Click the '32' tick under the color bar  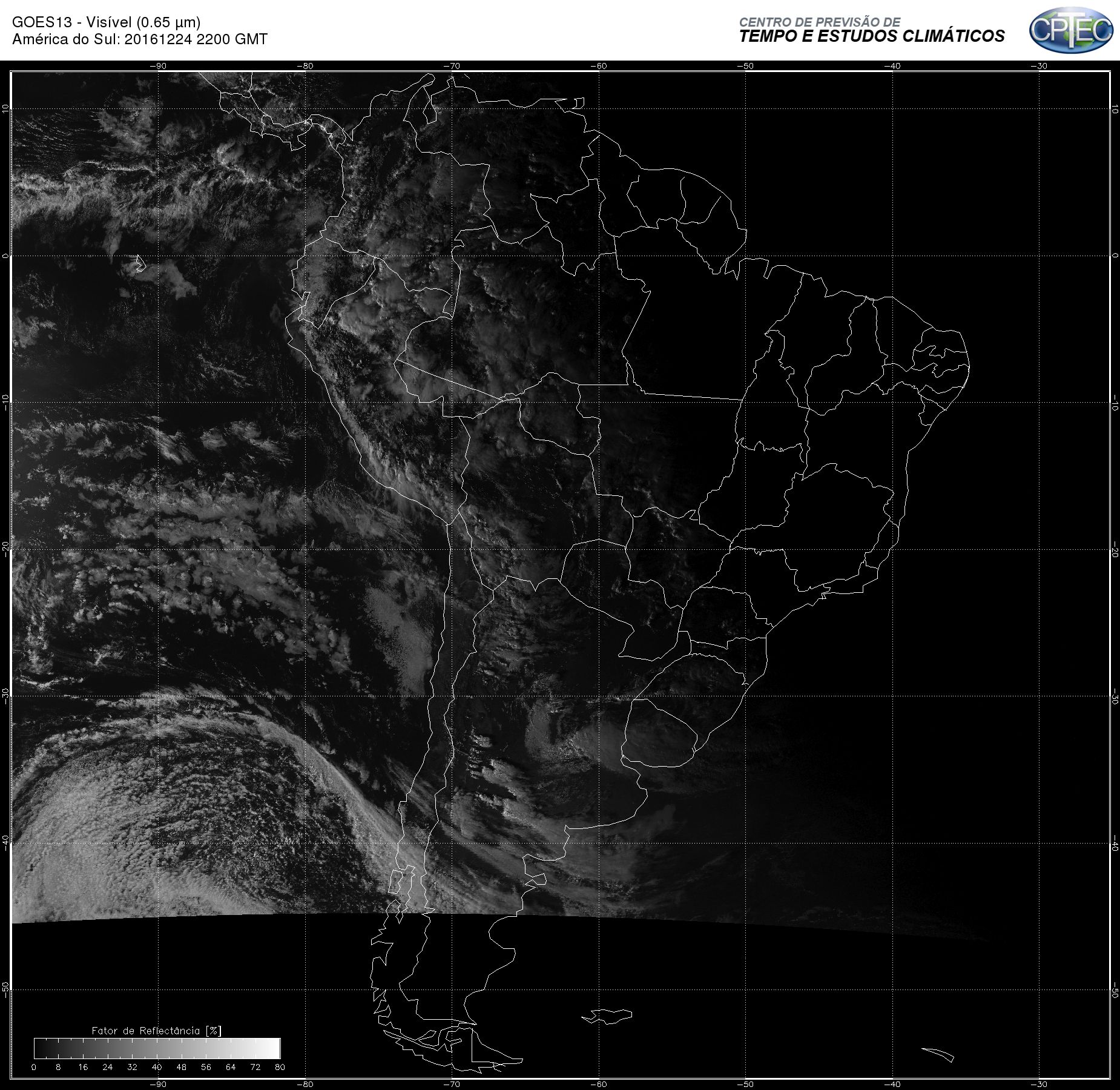tap(133, 1067)
